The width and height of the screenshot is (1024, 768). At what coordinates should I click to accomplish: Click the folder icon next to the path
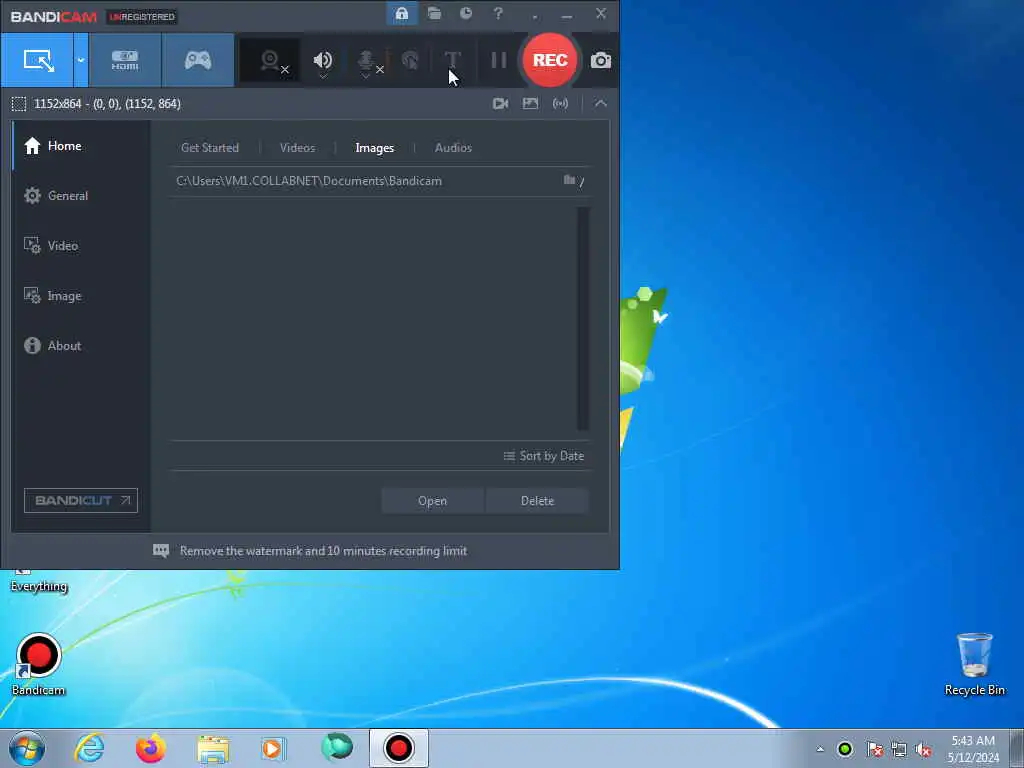[569, 180]
